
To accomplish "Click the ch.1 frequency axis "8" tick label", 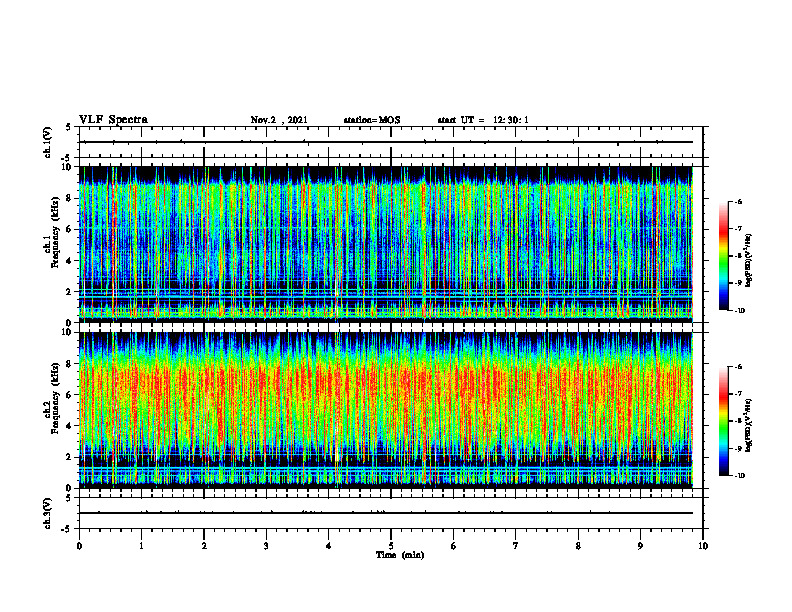I will 69,198.
